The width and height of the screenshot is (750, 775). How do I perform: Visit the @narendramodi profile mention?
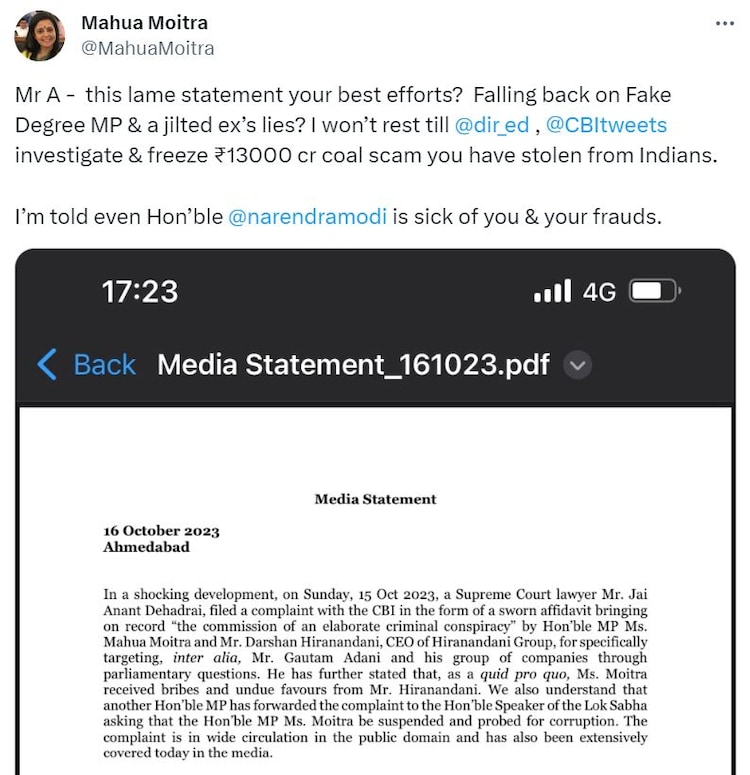coord(307,216)
